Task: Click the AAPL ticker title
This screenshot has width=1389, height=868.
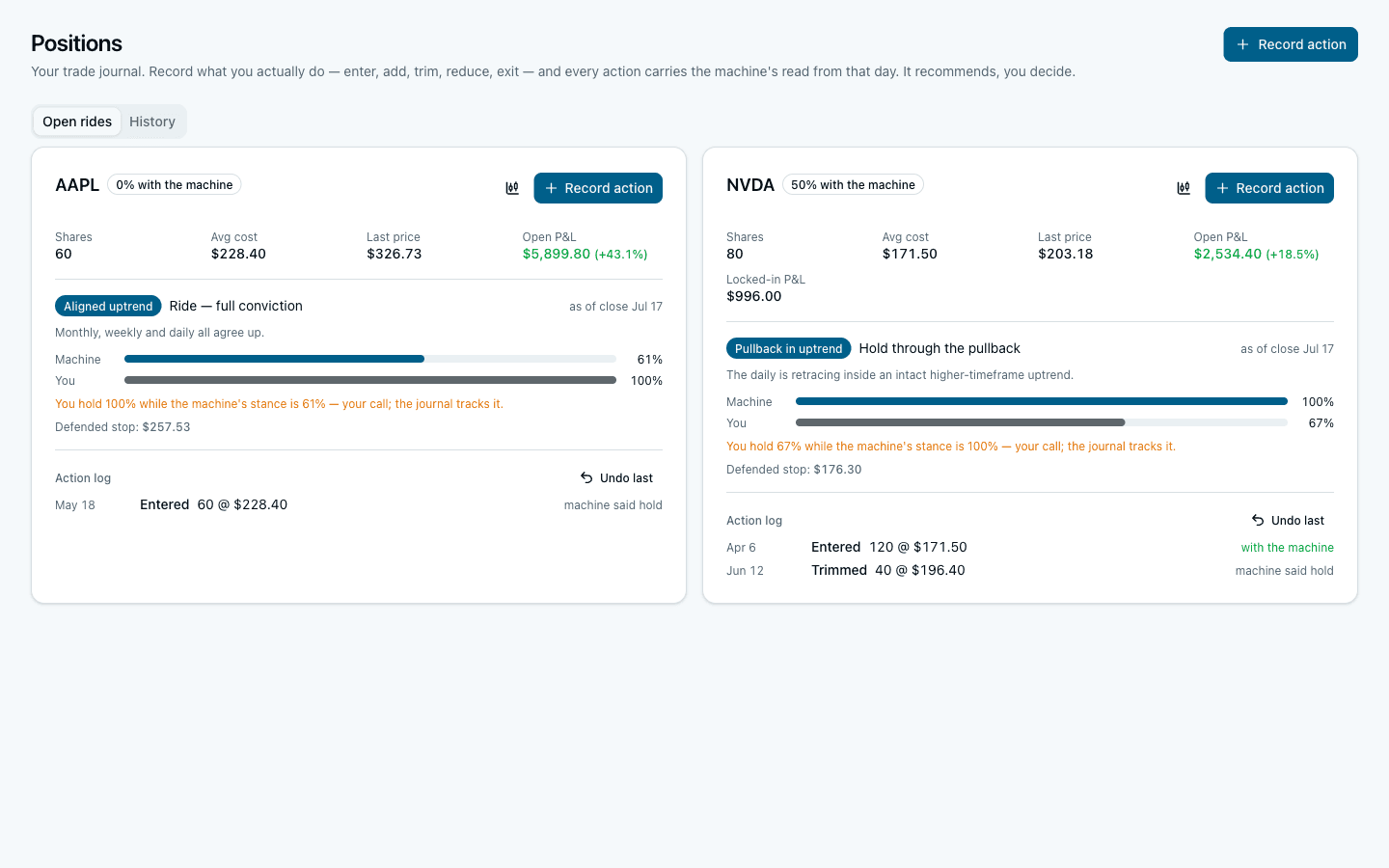Action: (x=77, y=185)
